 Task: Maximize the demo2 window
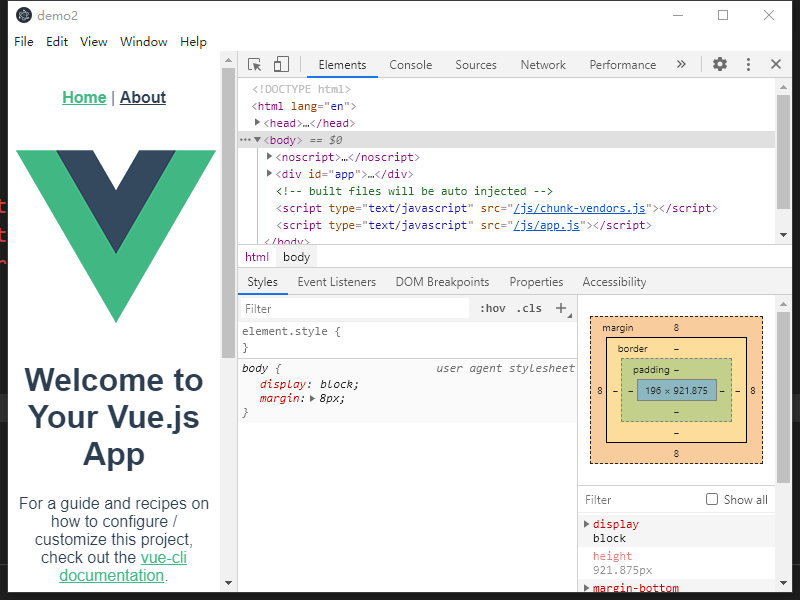[723, 15]
